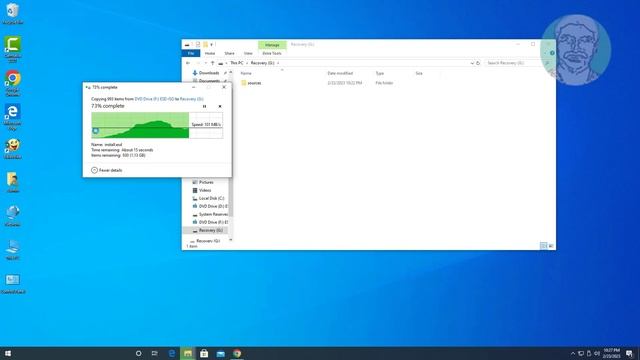The height and width of the screenshot is (360, 640).
Task: Open the Drive Tools tab
Action: coord(272,53)
